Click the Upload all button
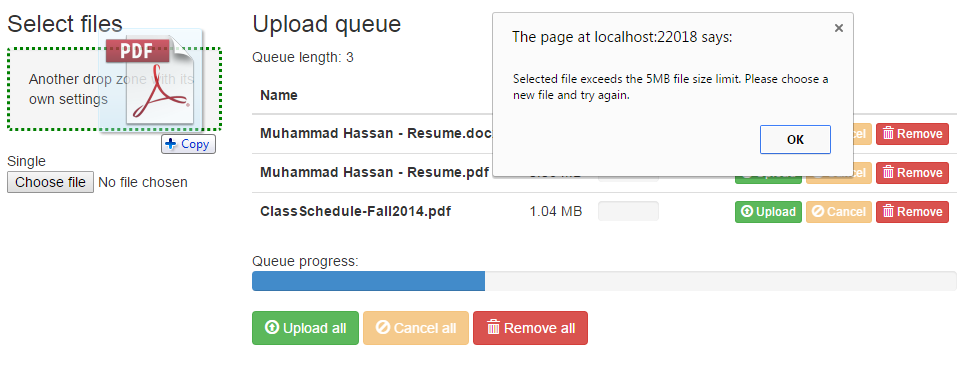 click(306, 328)
